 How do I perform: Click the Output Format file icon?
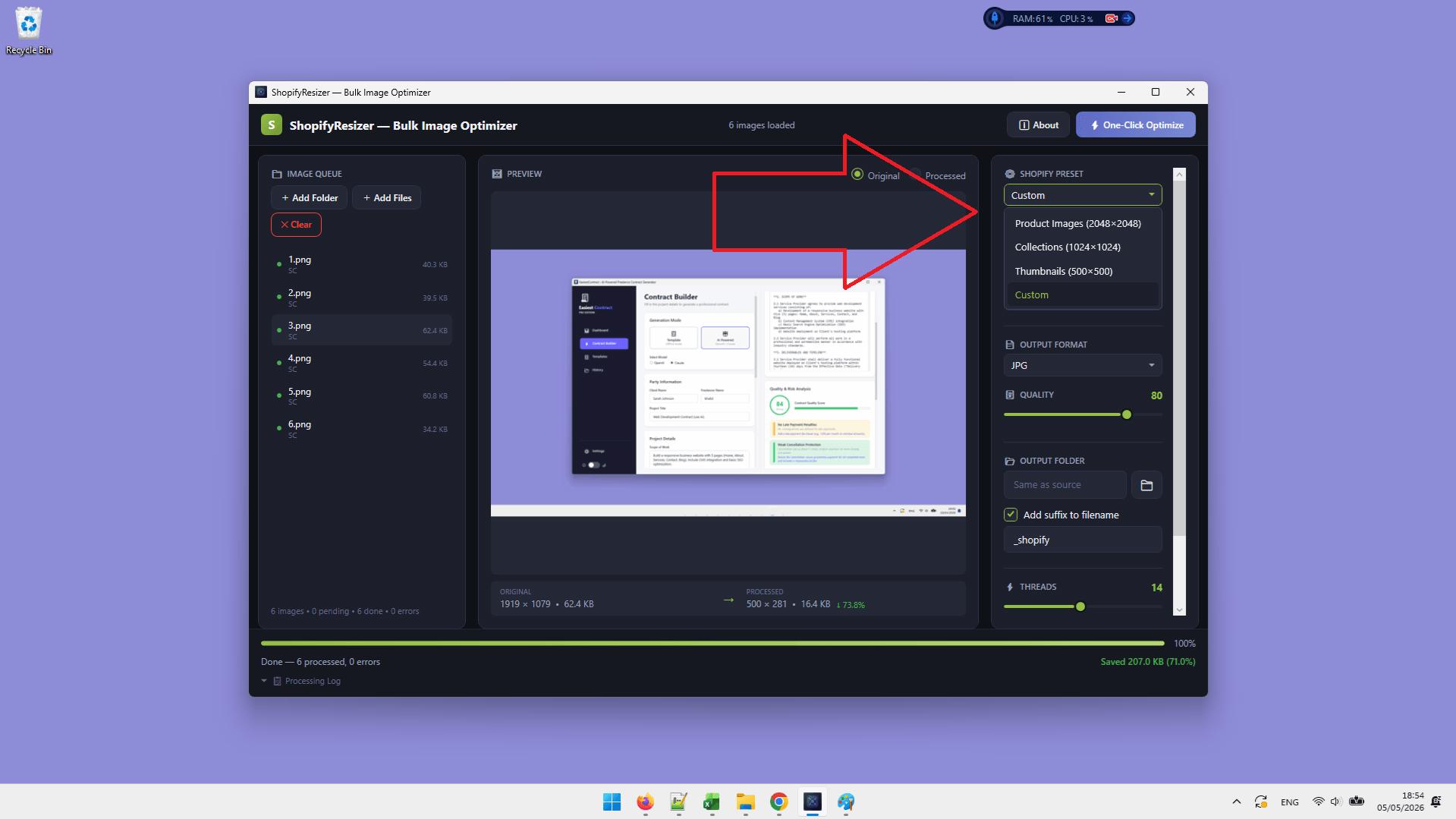click(1009, 345)
